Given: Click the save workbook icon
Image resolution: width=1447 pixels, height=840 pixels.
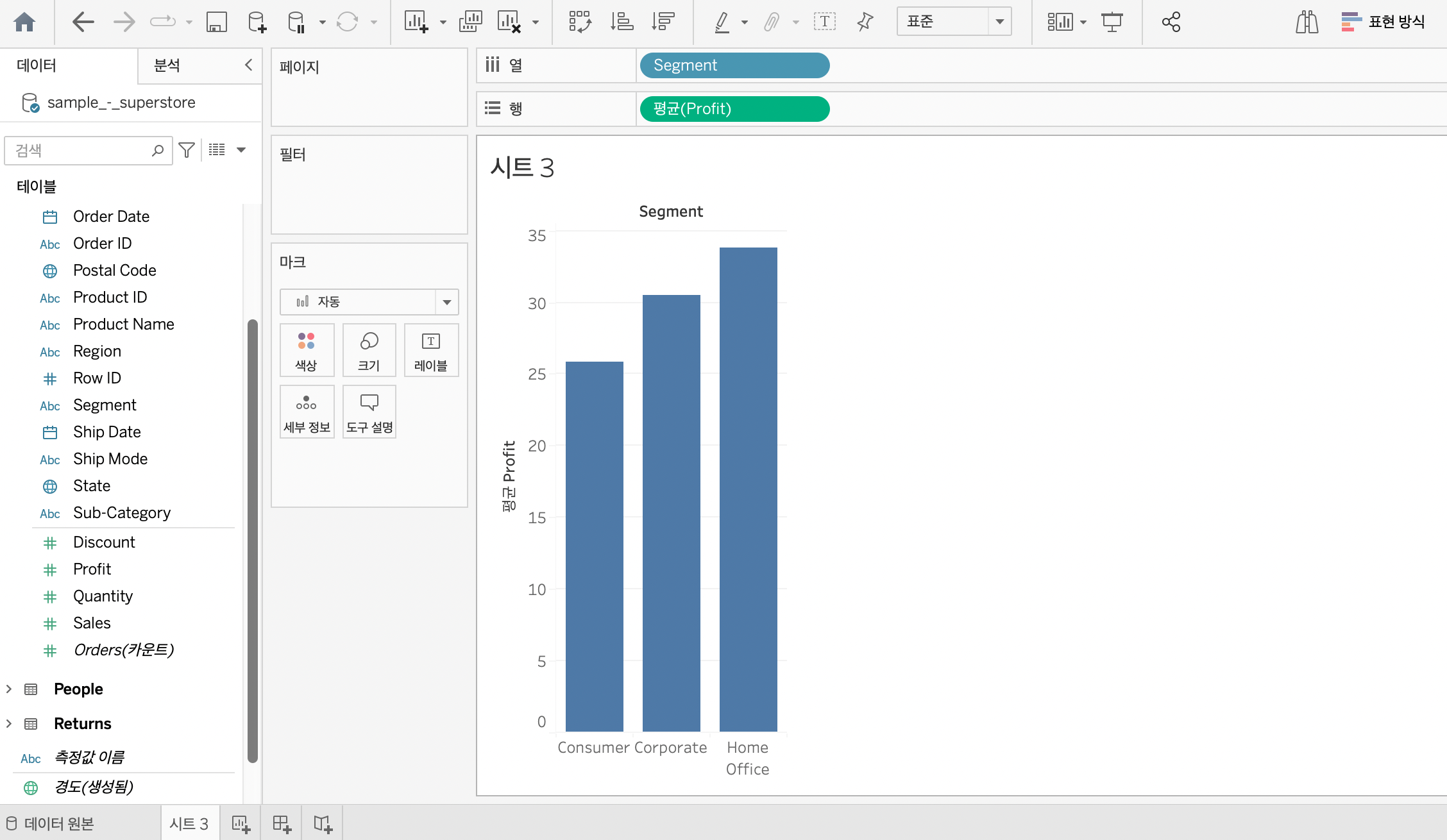Looking at the screenshot, I should tap(216, 22).
